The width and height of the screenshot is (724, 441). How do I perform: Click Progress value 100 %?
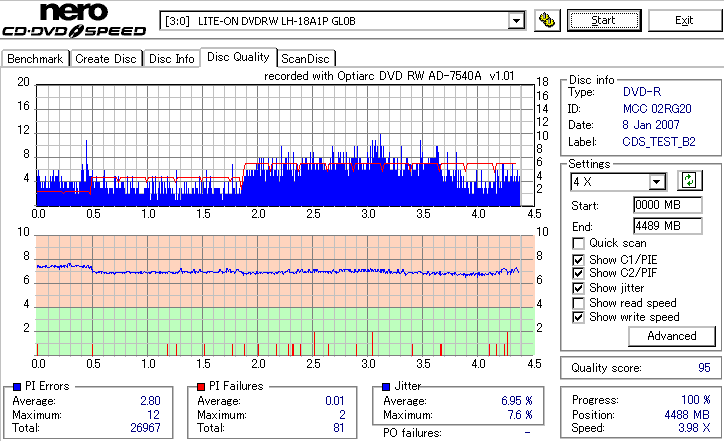(696, 400)
